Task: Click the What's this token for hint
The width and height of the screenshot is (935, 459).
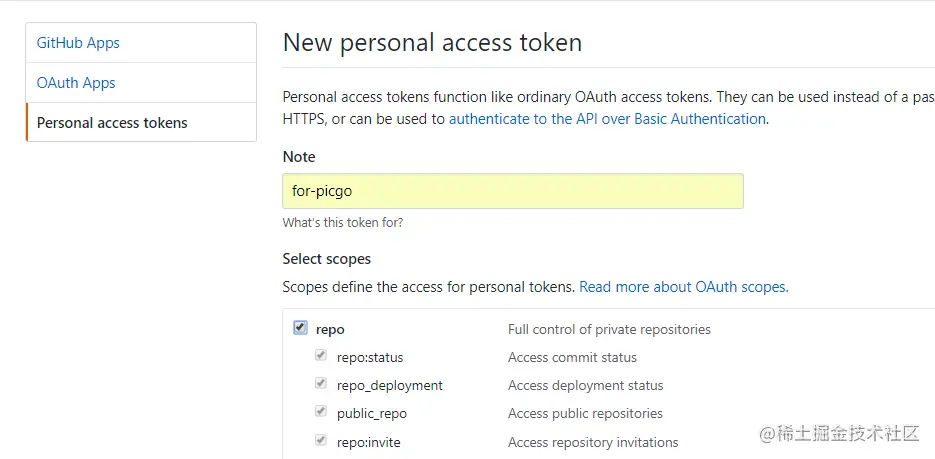Action: [343, 223]
